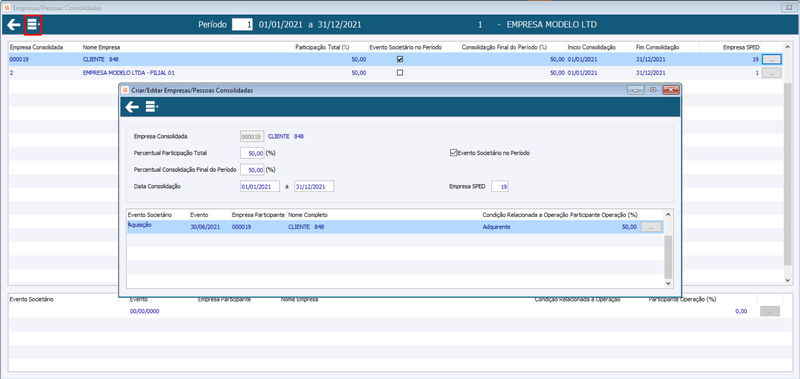
Task: Click the Data Consolidação end date 31/12/2021
Action: click(x=314, y=187)
